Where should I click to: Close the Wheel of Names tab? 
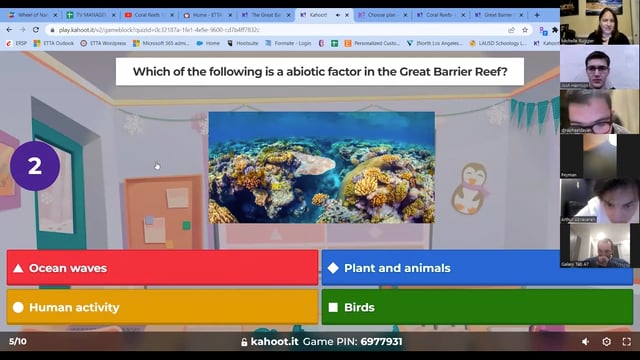56,15
